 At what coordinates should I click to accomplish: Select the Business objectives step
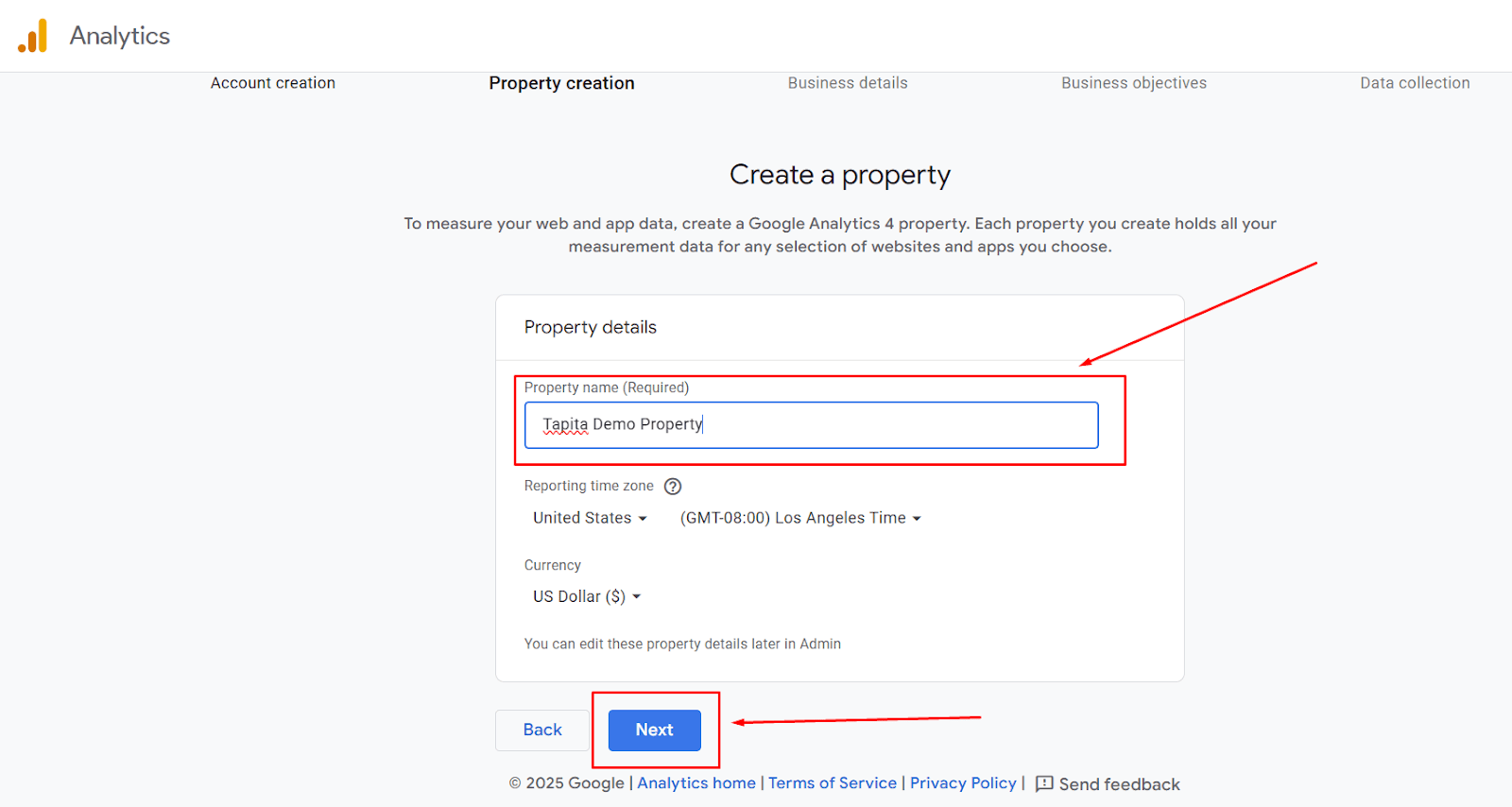(1134, 83)
